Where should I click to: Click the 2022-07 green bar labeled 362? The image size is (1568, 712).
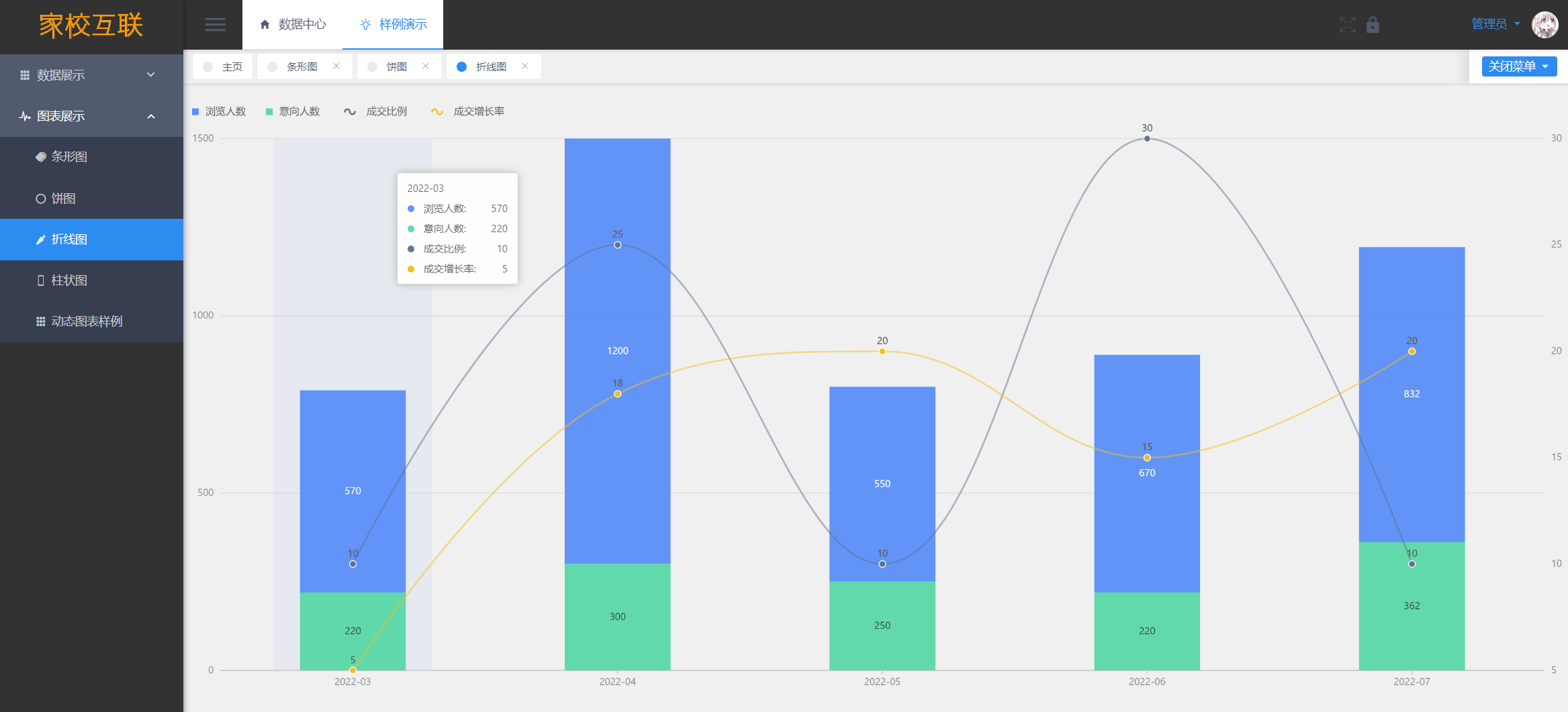click(1412, 606)
